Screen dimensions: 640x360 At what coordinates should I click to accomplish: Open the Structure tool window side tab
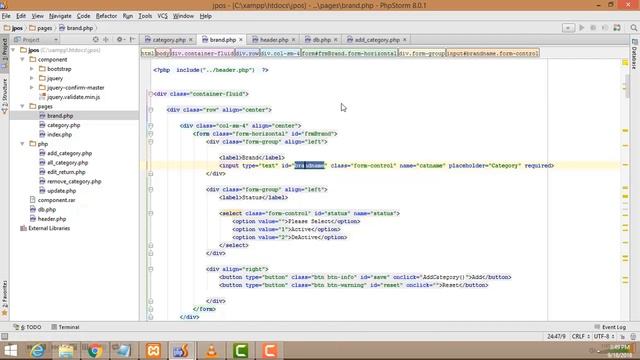pyautogui.click(x=4, y=95)
